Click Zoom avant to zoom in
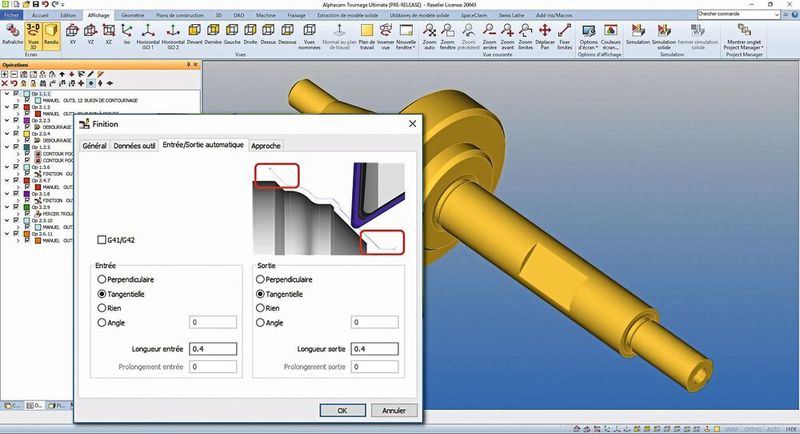Screen dimensions: 800x434 pos(507,36)
